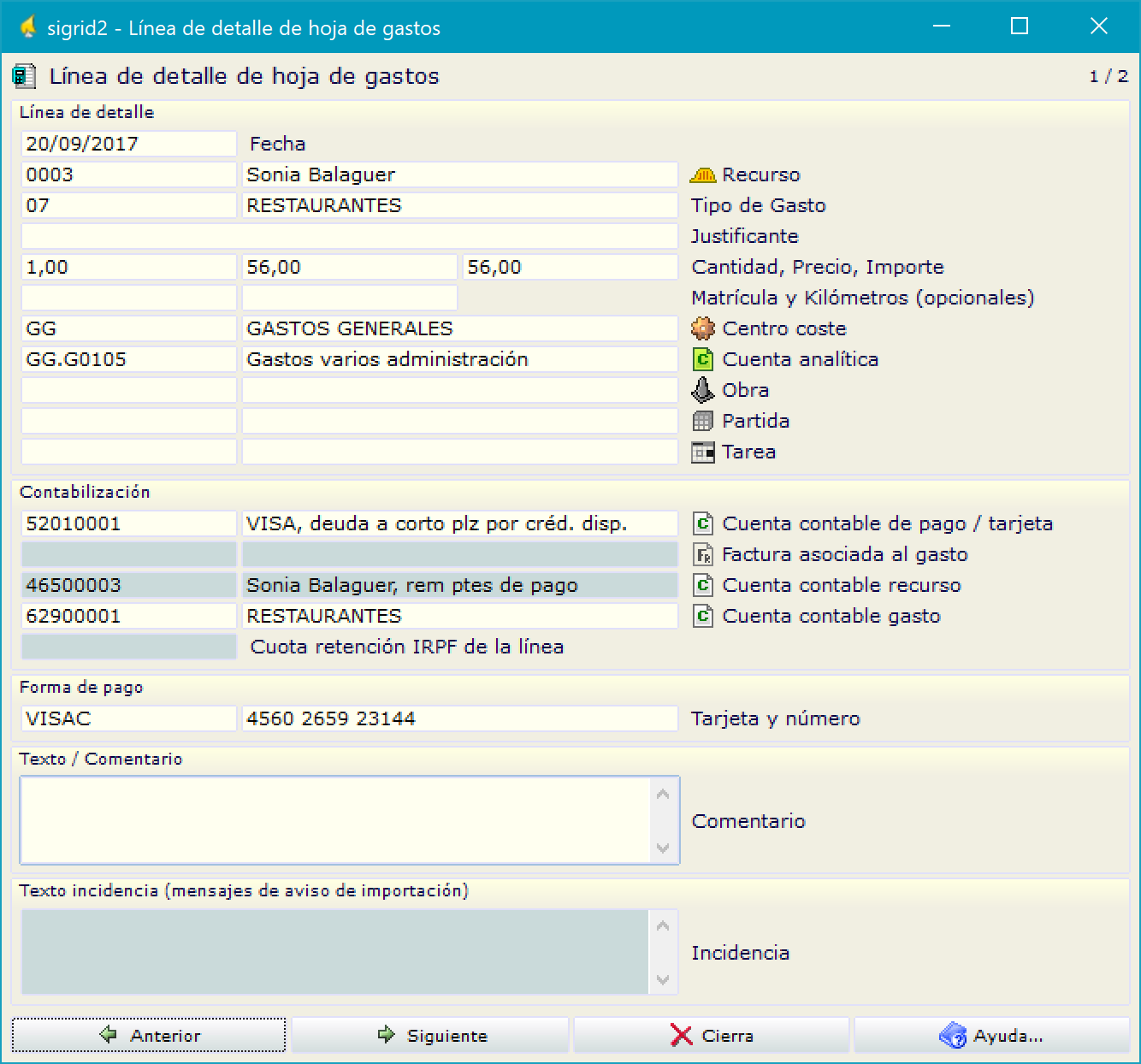The width and height of the screenshot is (1141, 1064).
Task: Click the payment account 52010001 field
Action: pyautogui.click(x=129, y=523)
